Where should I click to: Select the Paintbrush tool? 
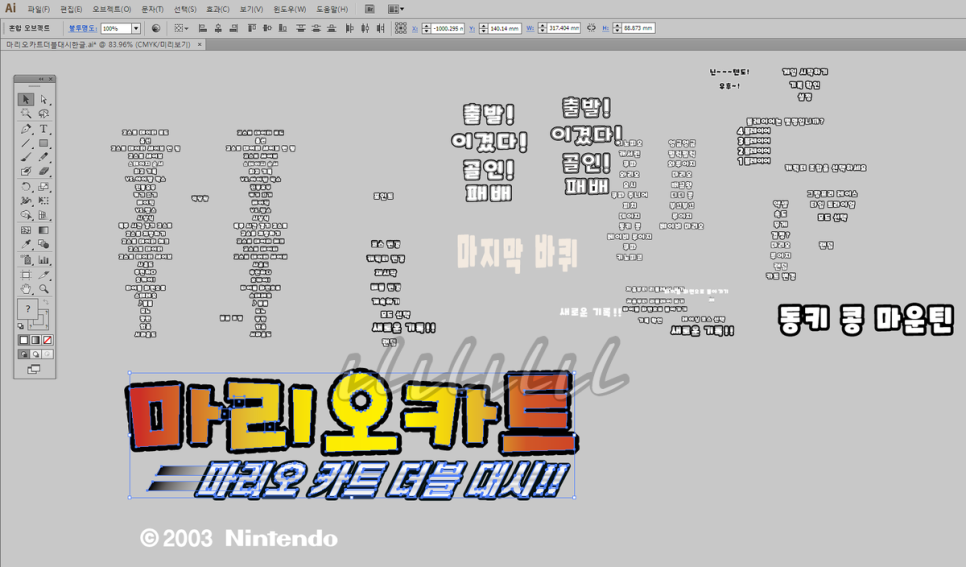(26, 157)
